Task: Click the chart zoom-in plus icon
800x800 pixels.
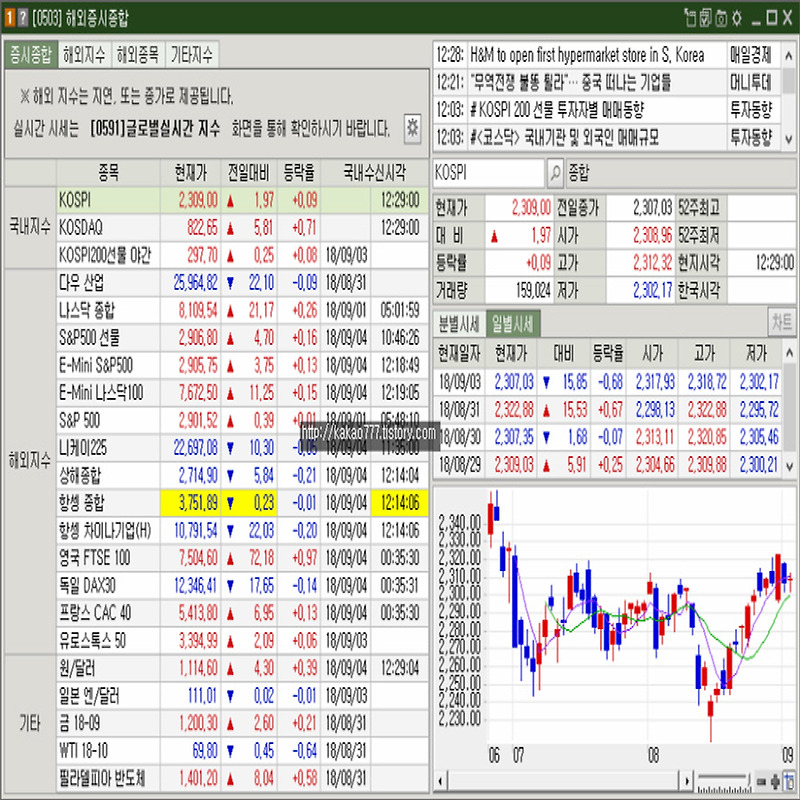Action: coord(775,782)
